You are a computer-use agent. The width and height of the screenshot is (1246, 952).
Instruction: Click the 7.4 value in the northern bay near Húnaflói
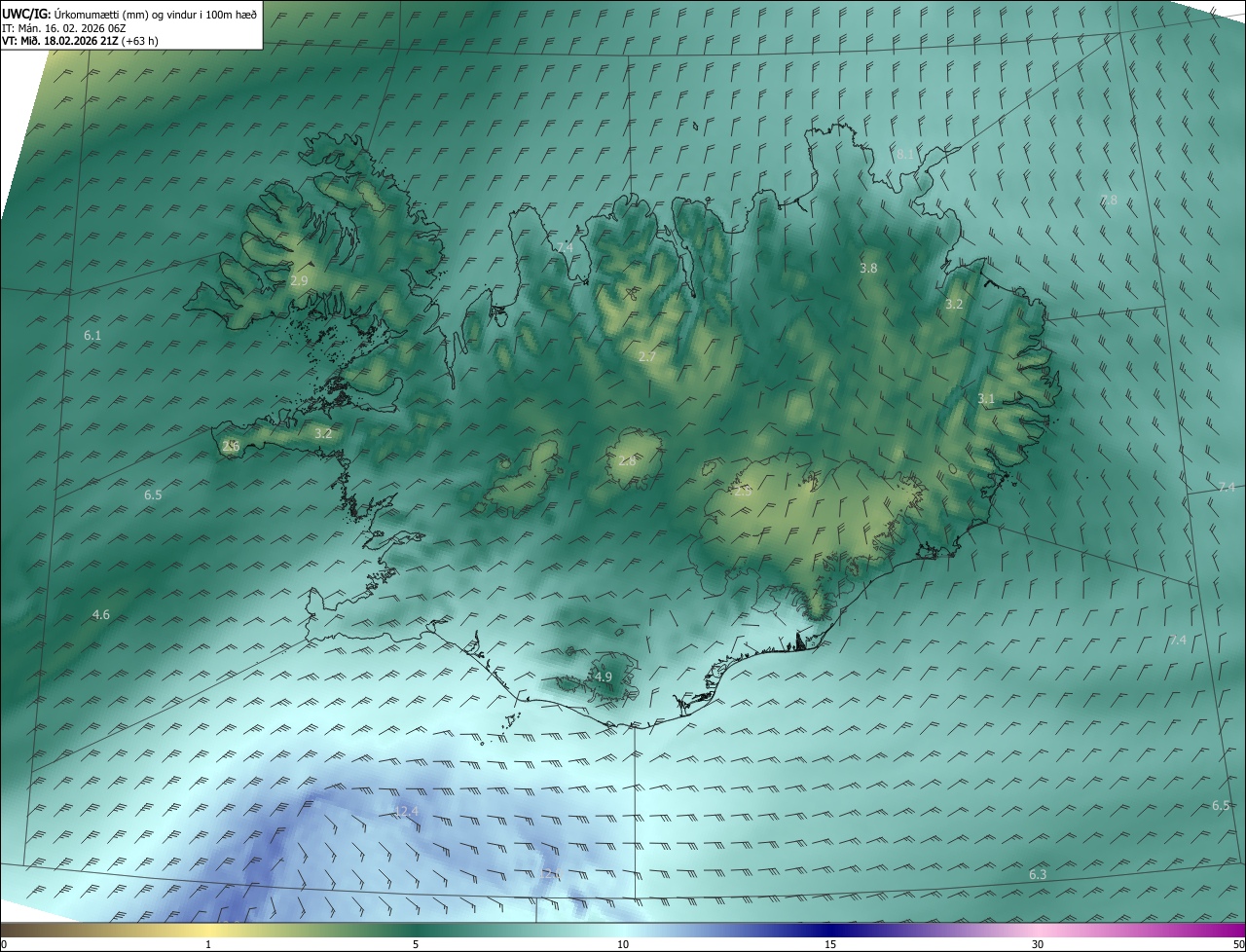click(x=565, y=249)
